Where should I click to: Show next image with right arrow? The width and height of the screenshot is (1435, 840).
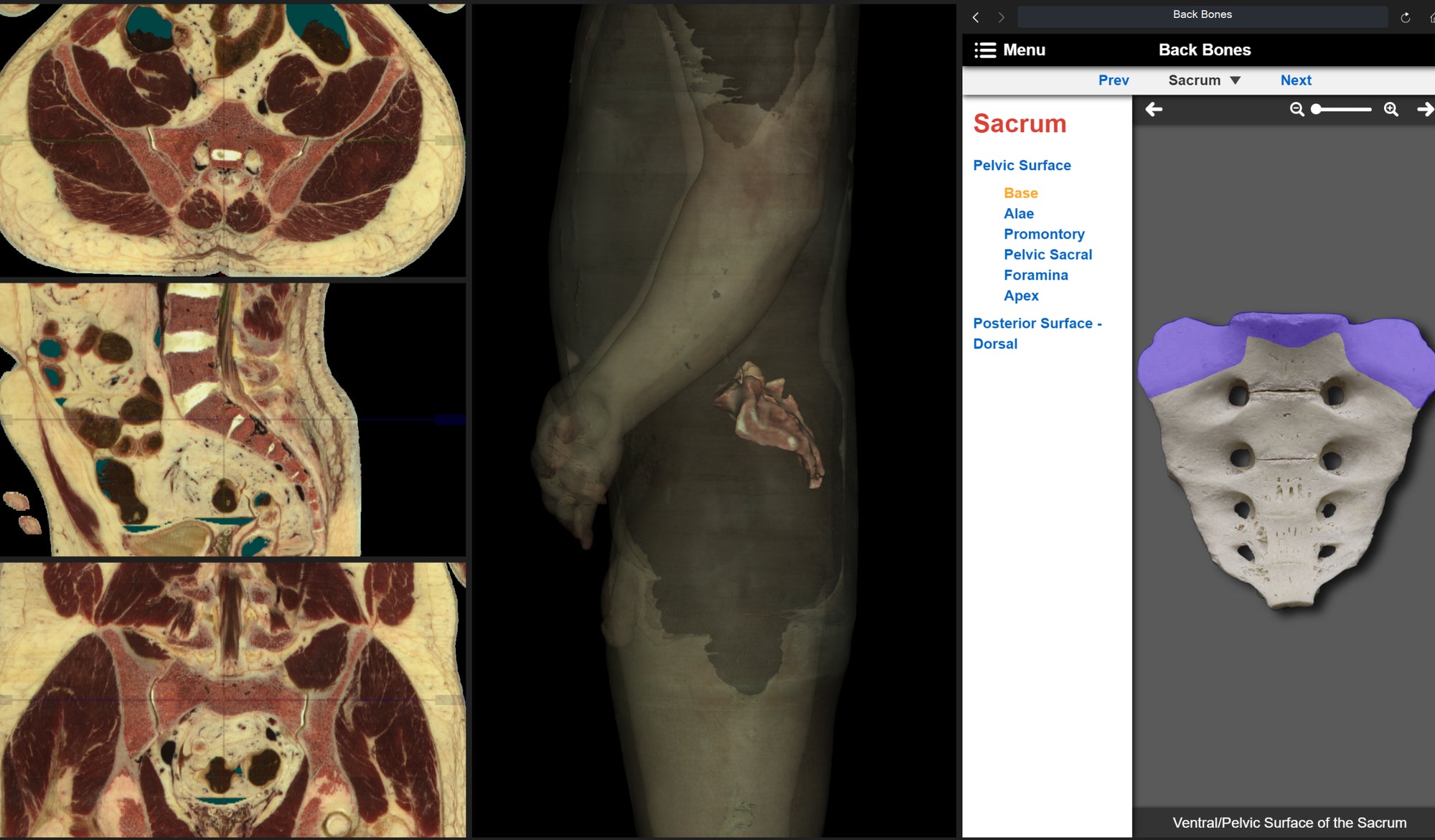click(x=1425, y=110)
